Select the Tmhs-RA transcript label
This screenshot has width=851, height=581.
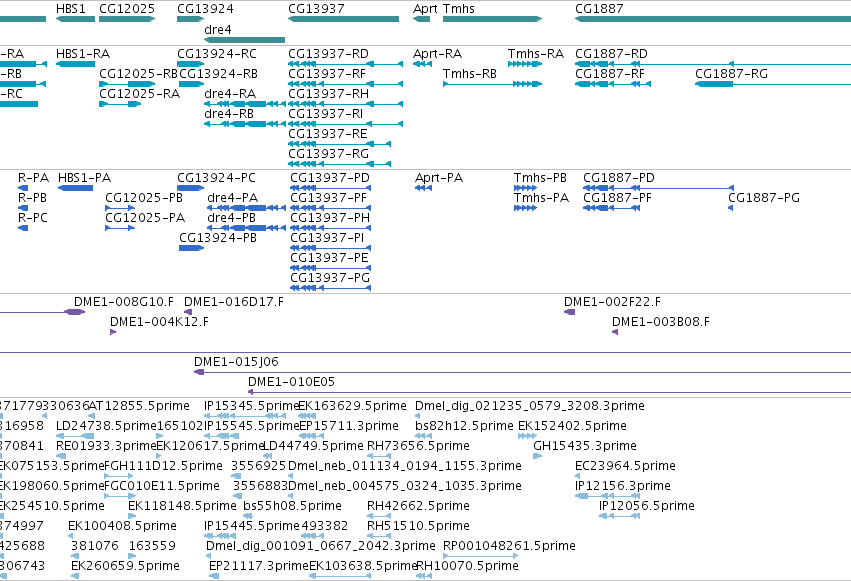pos(536,54)
